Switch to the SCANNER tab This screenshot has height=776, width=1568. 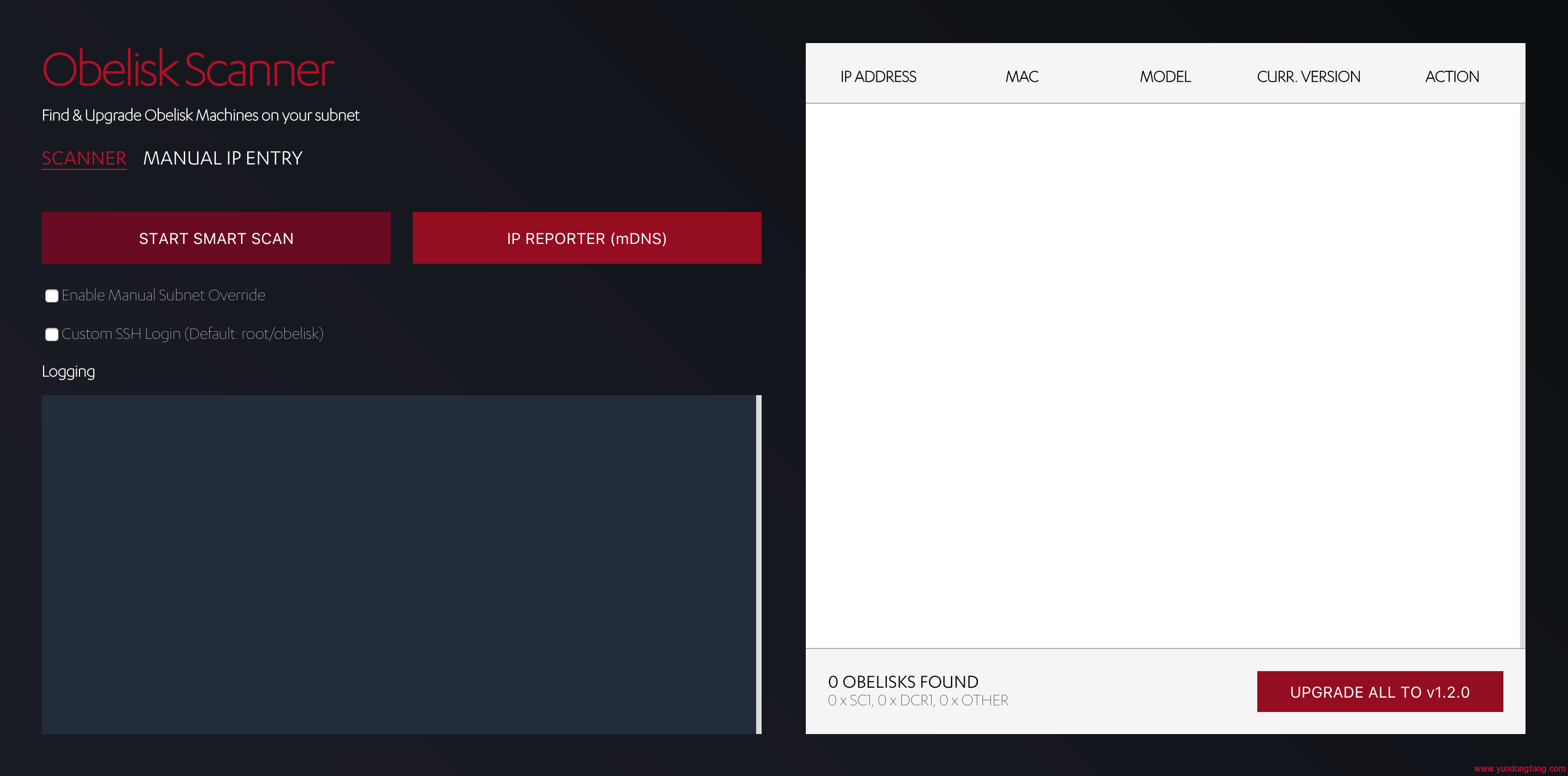point(84,158)
